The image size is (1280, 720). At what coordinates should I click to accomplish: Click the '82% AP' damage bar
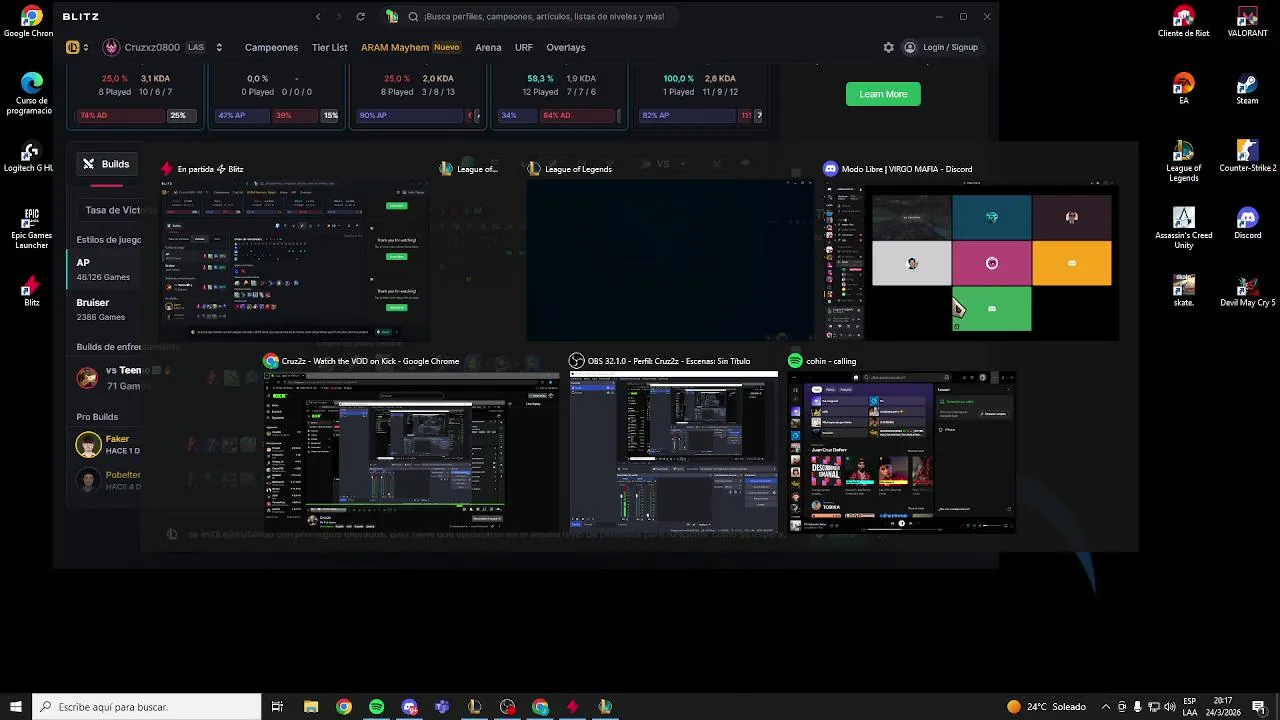(x=688, y=115)
